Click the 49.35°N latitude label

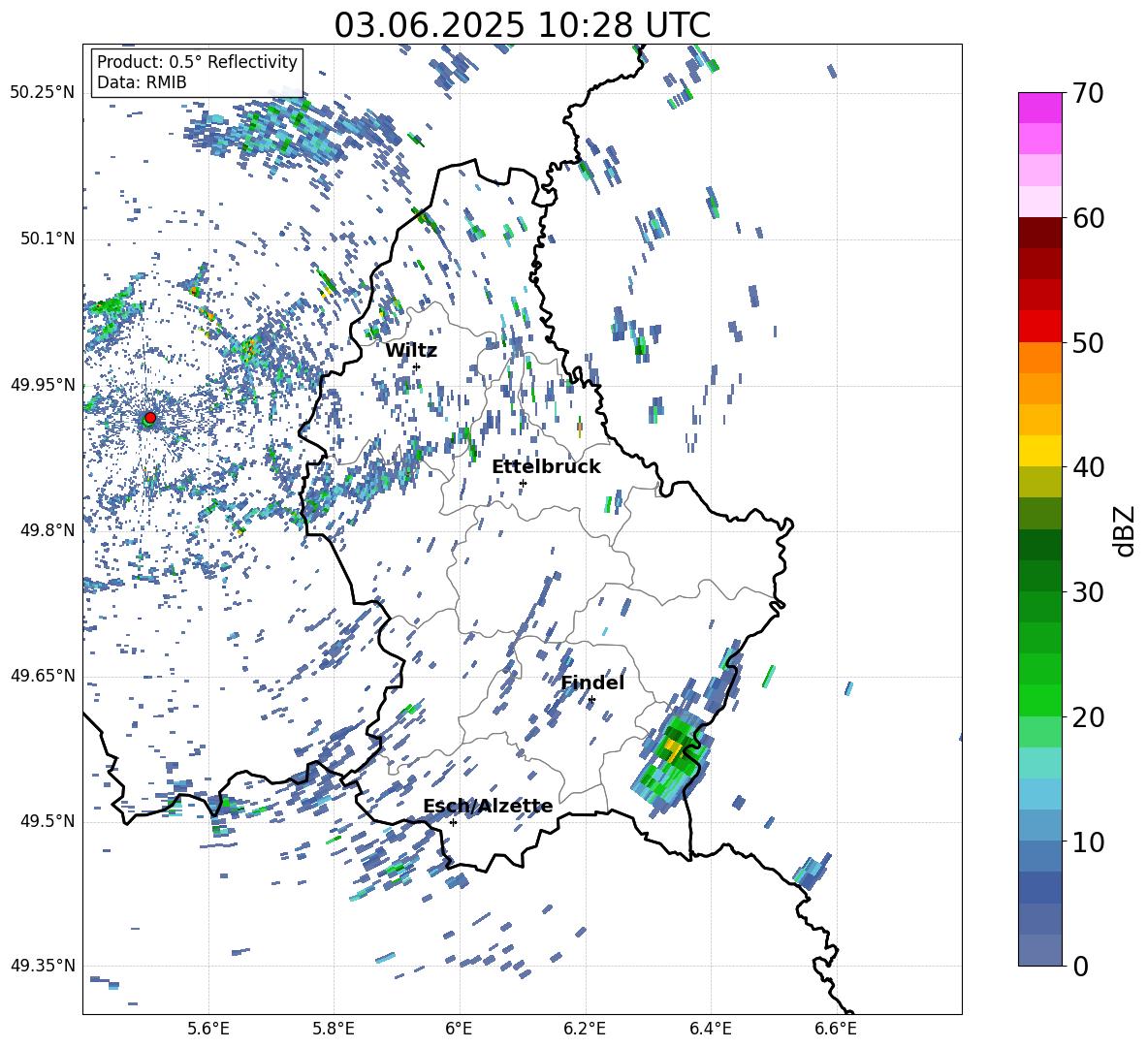[43, 966]
